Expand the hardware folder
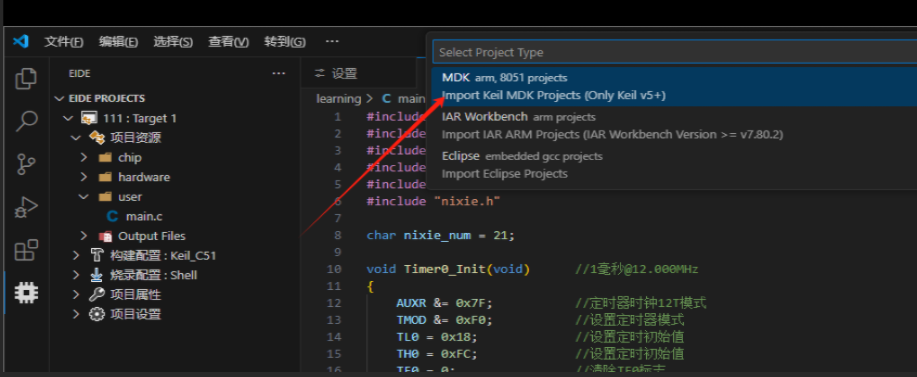This screenshot has width=917, height=377. [84, 177]
